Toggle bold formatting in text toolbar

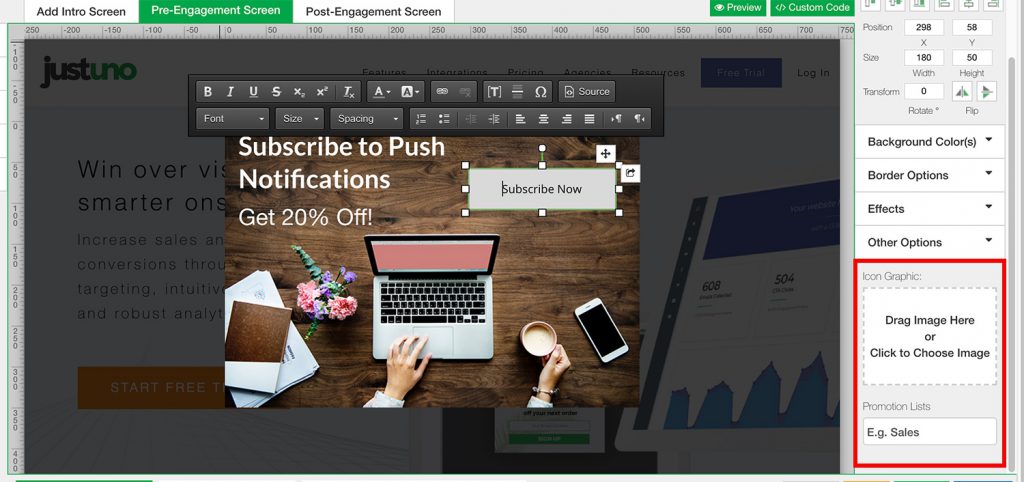208,92
